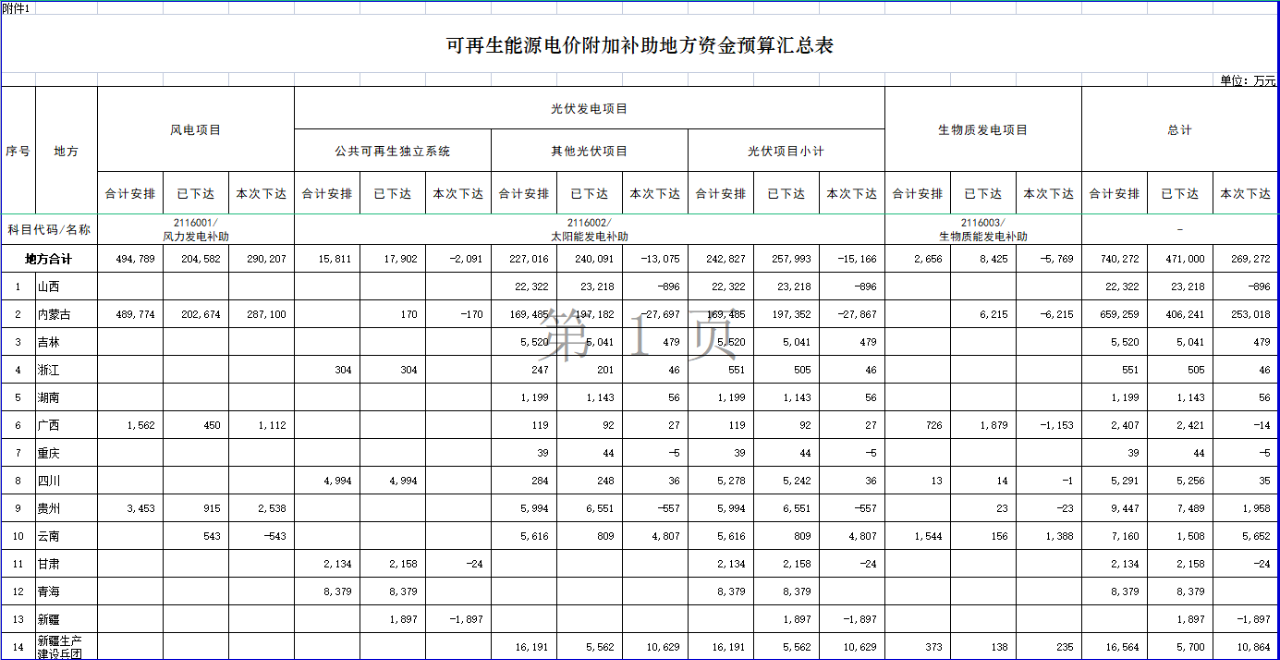
Task: Select the 浙江 row label
Action: (49, 370)
